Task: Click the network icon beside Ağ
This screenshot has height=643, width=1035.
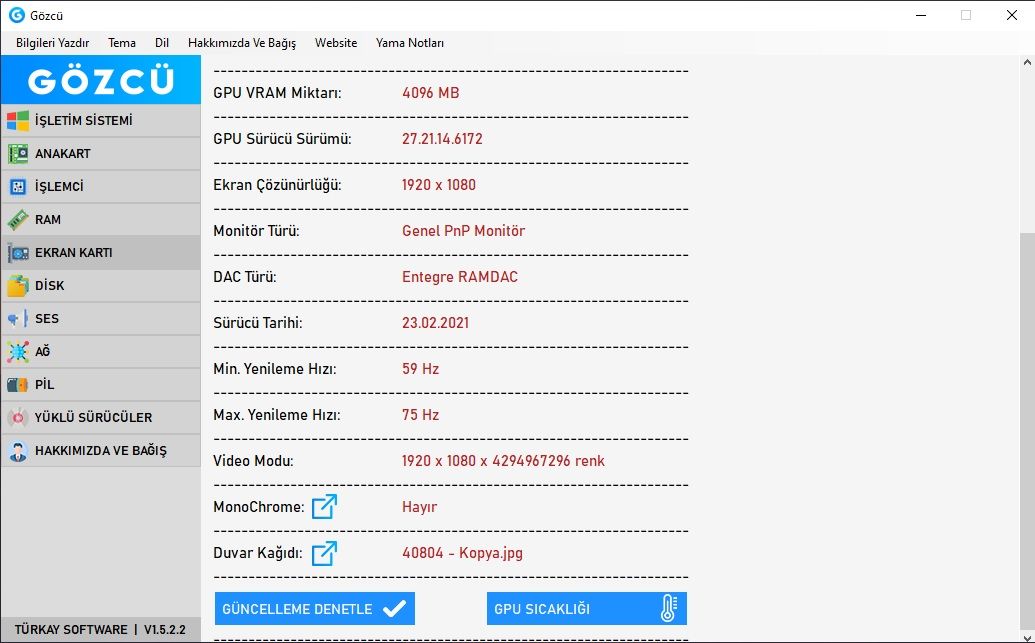Action: [x=18, y=352]
